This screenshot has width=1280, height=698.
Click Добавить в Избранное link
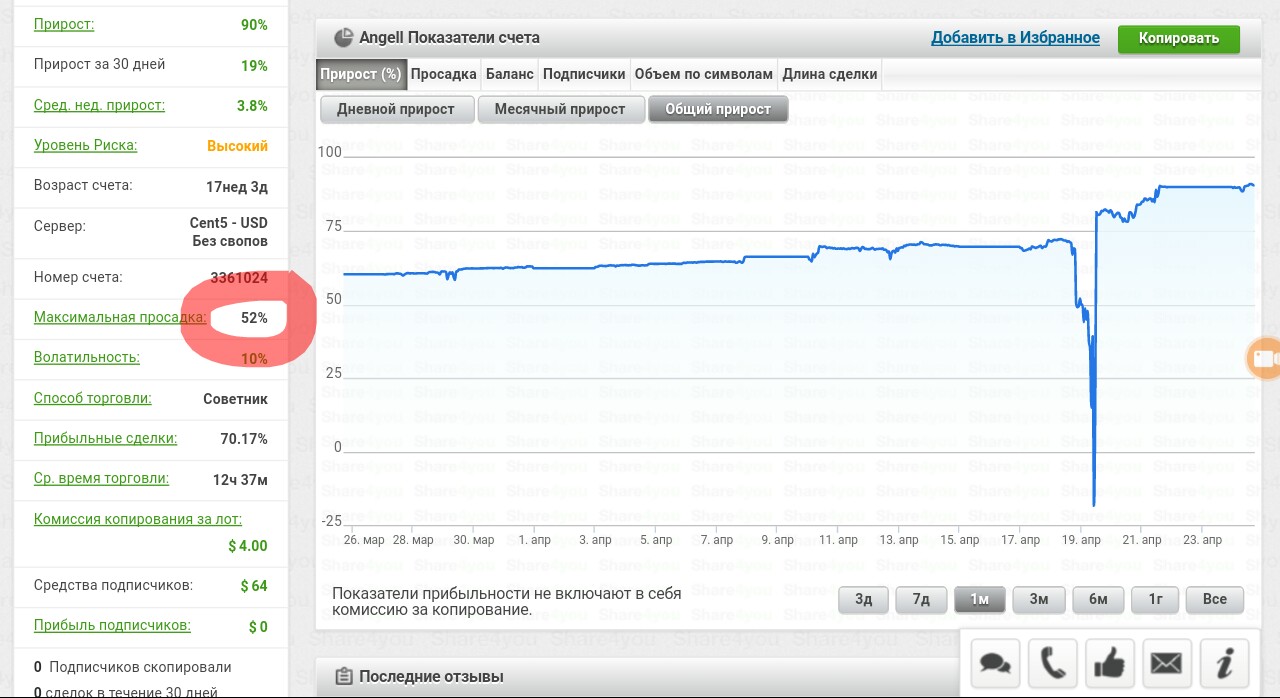1015,38
